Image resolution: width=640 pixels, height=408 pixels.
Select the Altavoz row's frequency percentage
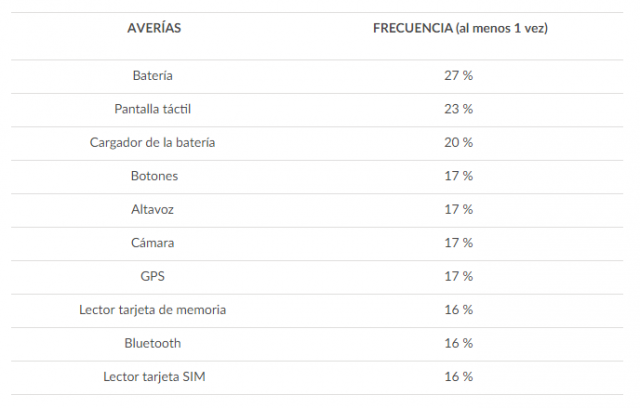[x=459, y=209]
